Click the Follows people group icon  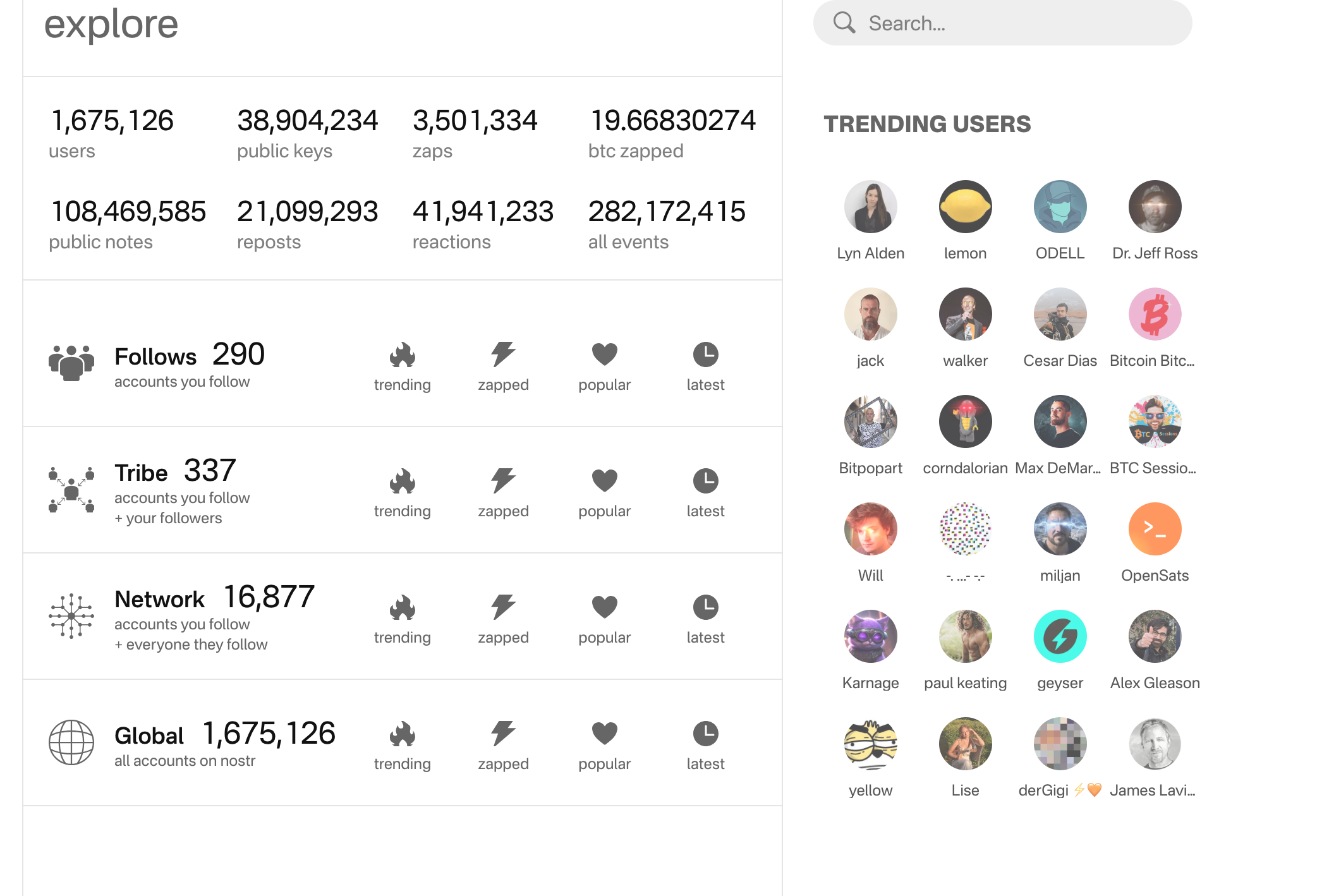click(x=71, y=363)
